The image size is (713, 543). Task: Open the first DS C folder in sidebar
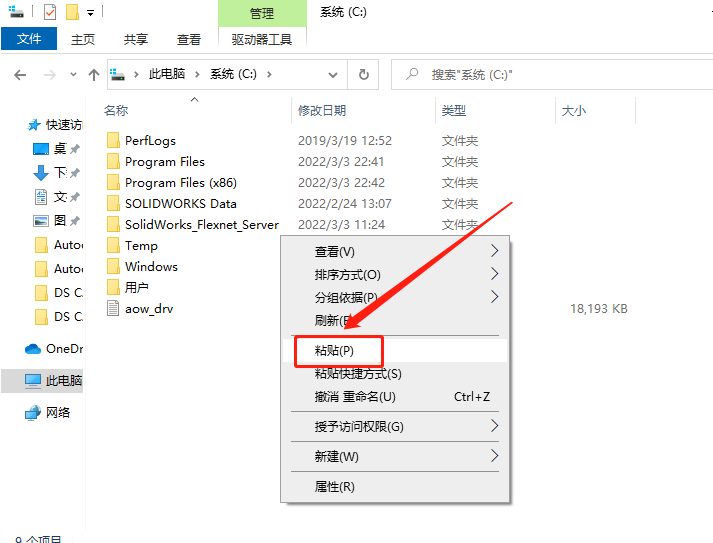(59, 293)
